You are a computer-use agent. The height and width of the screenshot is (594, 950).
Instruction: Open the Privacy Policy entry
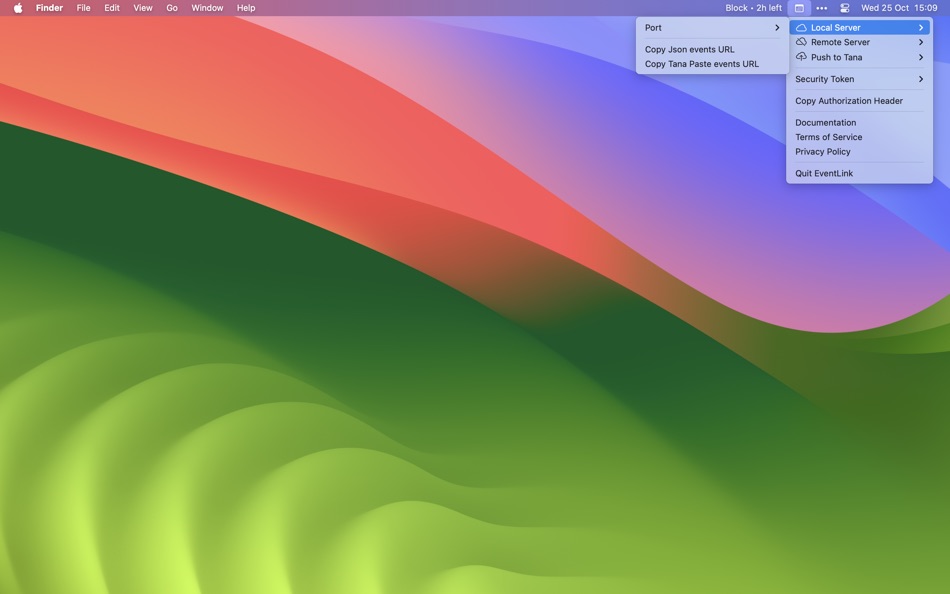click(x=859, y=152)
